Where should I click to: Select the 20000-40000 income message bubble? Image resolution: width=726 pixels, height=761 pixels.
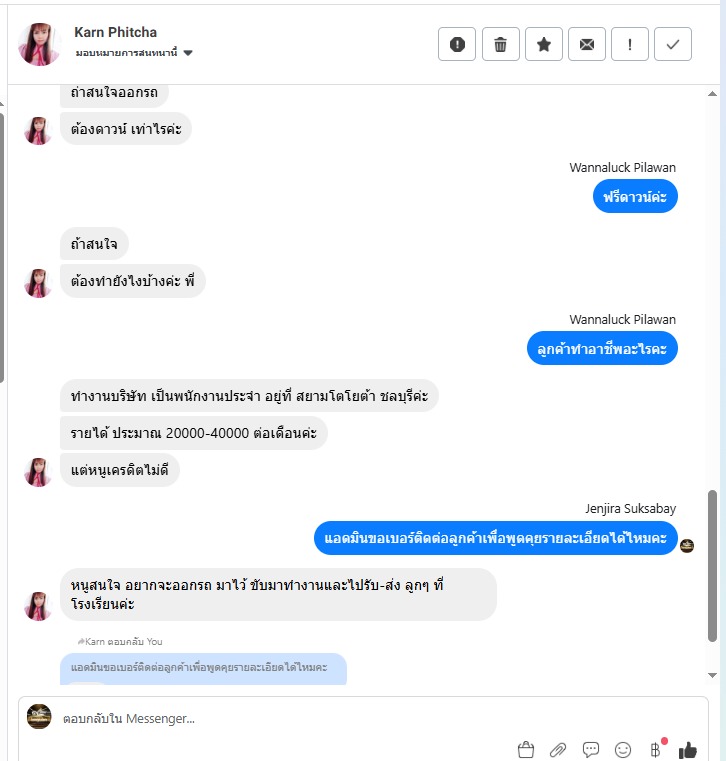click(x=194, y=433)
